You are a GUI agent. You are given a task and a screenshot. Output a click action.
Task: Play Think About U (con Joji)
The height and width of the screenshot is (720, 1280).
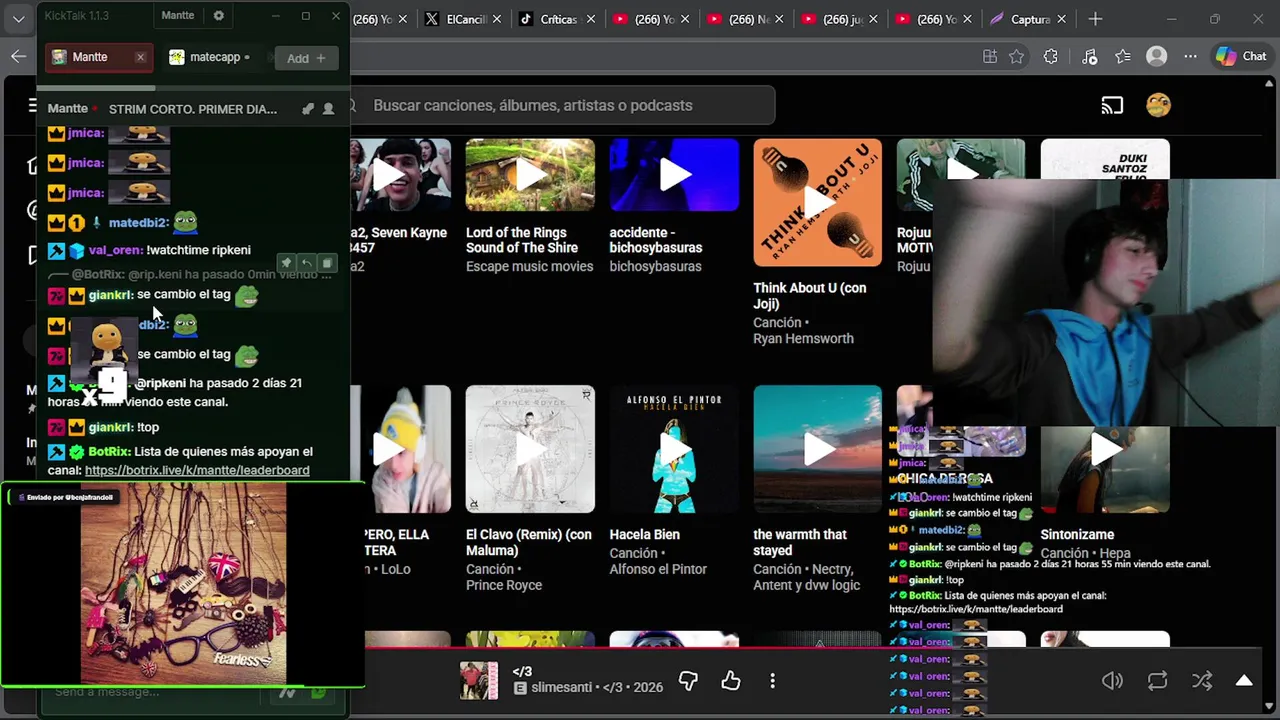818,203
